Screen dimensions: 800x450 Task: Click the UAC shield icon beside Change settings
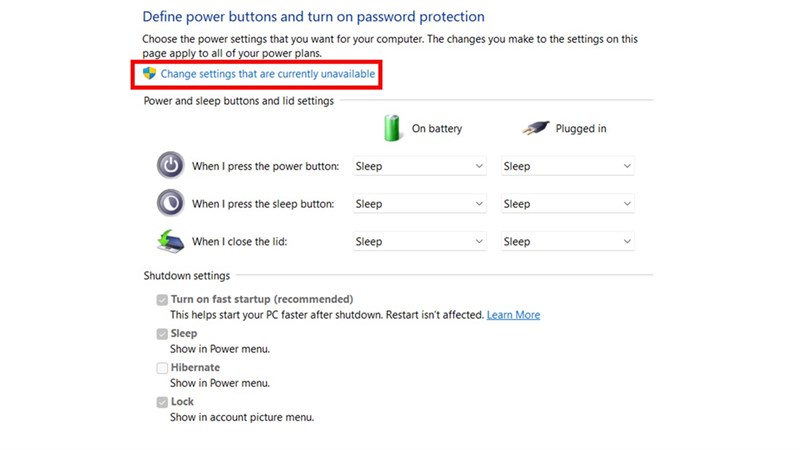pyautogui.click(x=150, y=74)
